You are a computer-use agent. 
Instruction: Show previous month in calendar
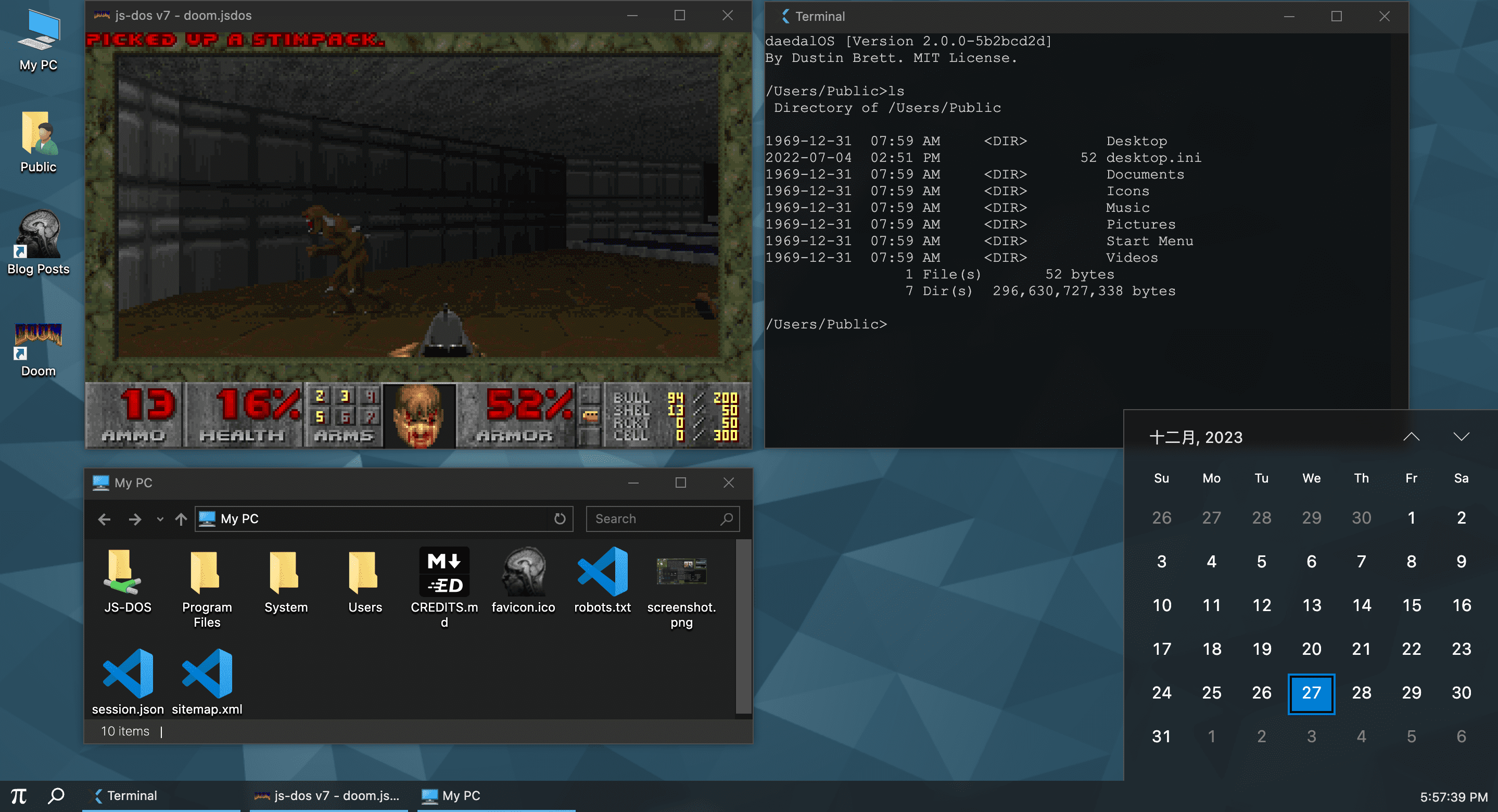coord(1412,437)
